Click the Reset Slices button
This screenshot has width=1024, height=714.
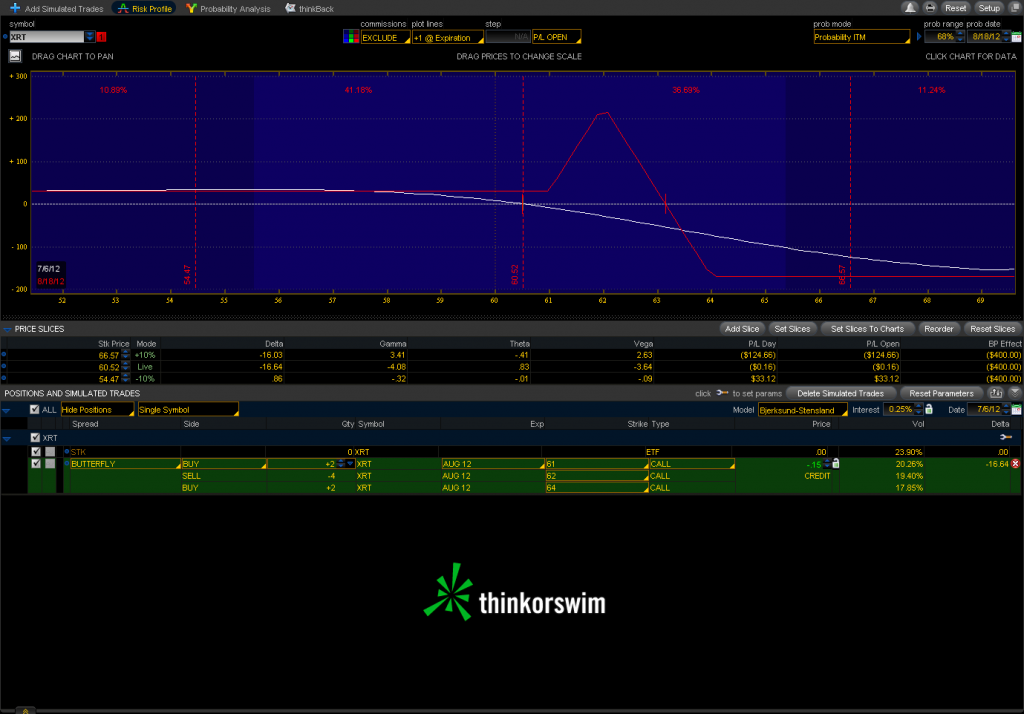pyautogui.click(x=992, y=329)
